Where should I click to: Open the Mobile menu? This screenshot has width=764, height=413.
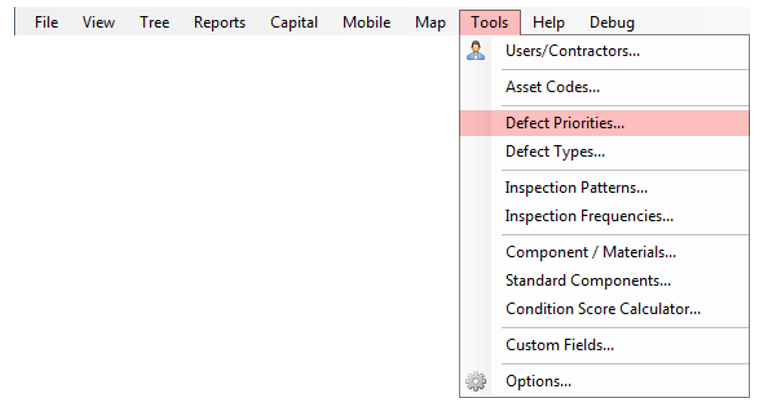click(366, 22)
